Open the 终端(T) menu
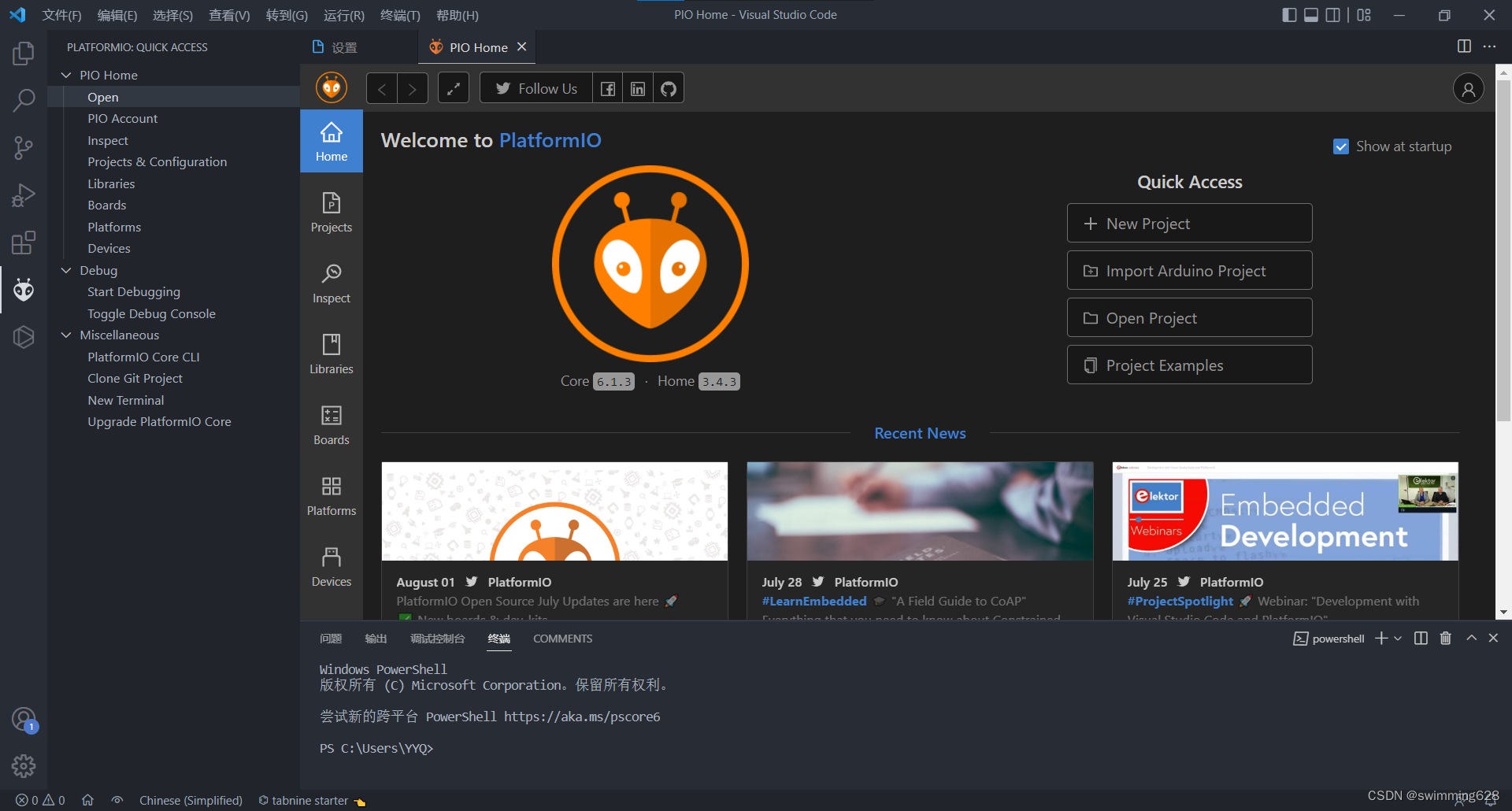Viewport: 1512px width, 811px height. tap(400, 15)
